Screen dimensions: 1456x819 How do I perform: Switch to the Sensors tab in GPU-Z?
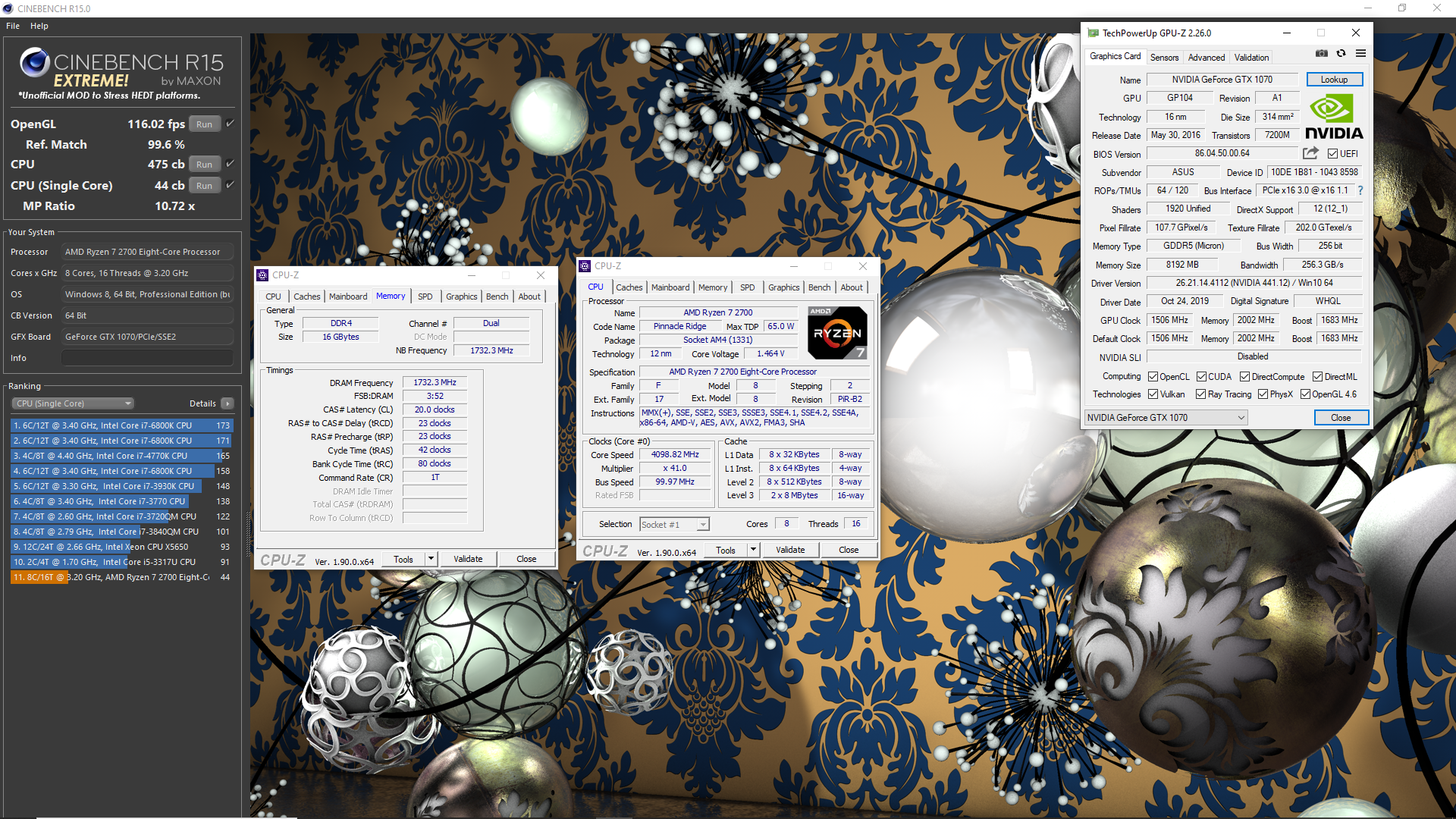[1164, 58]
